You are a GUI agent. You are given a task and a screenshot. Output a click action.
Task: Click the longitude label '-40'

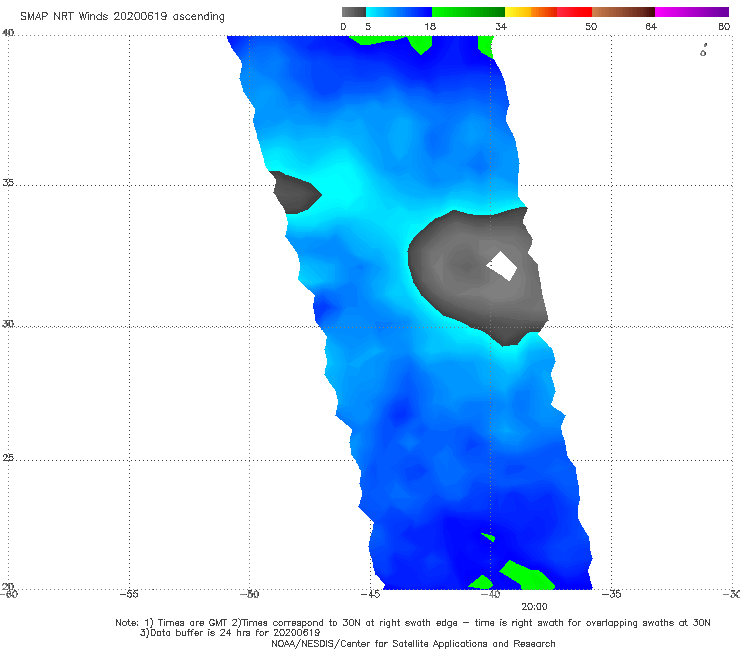(490, 594)
